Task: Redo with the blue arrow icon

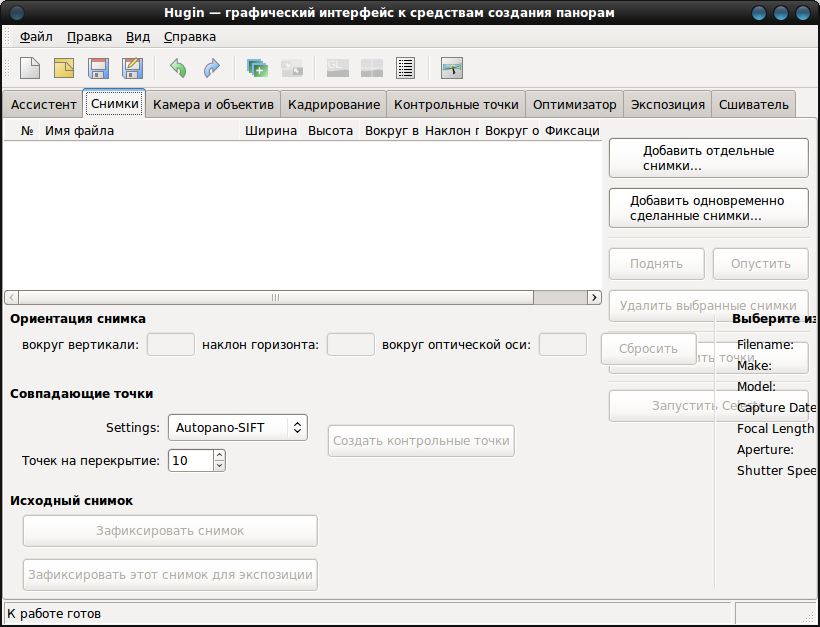Action: 212,68
